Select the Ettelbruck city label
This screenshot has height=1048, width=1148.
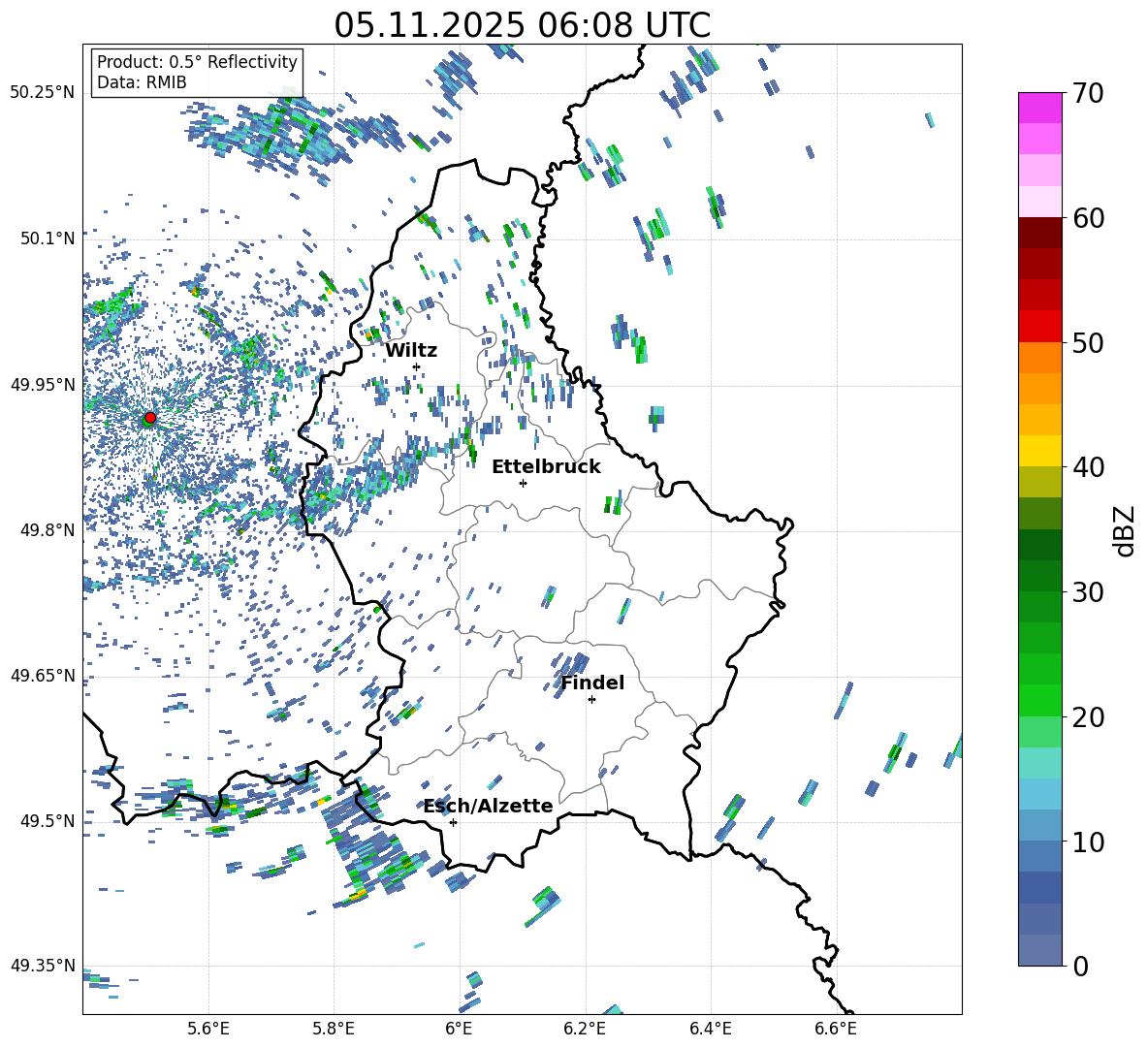(546, 467)
